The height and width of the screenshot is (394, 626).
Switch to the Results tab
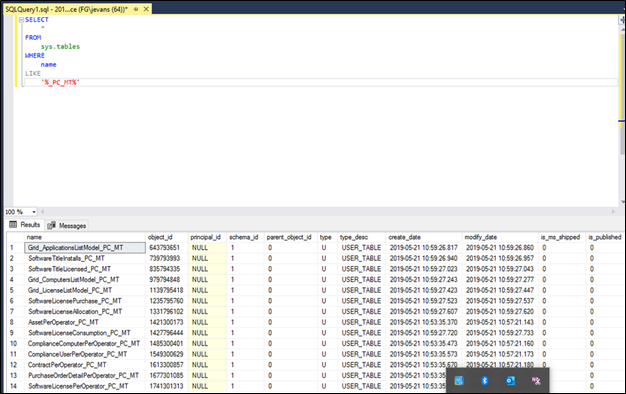tap(25, 225)
